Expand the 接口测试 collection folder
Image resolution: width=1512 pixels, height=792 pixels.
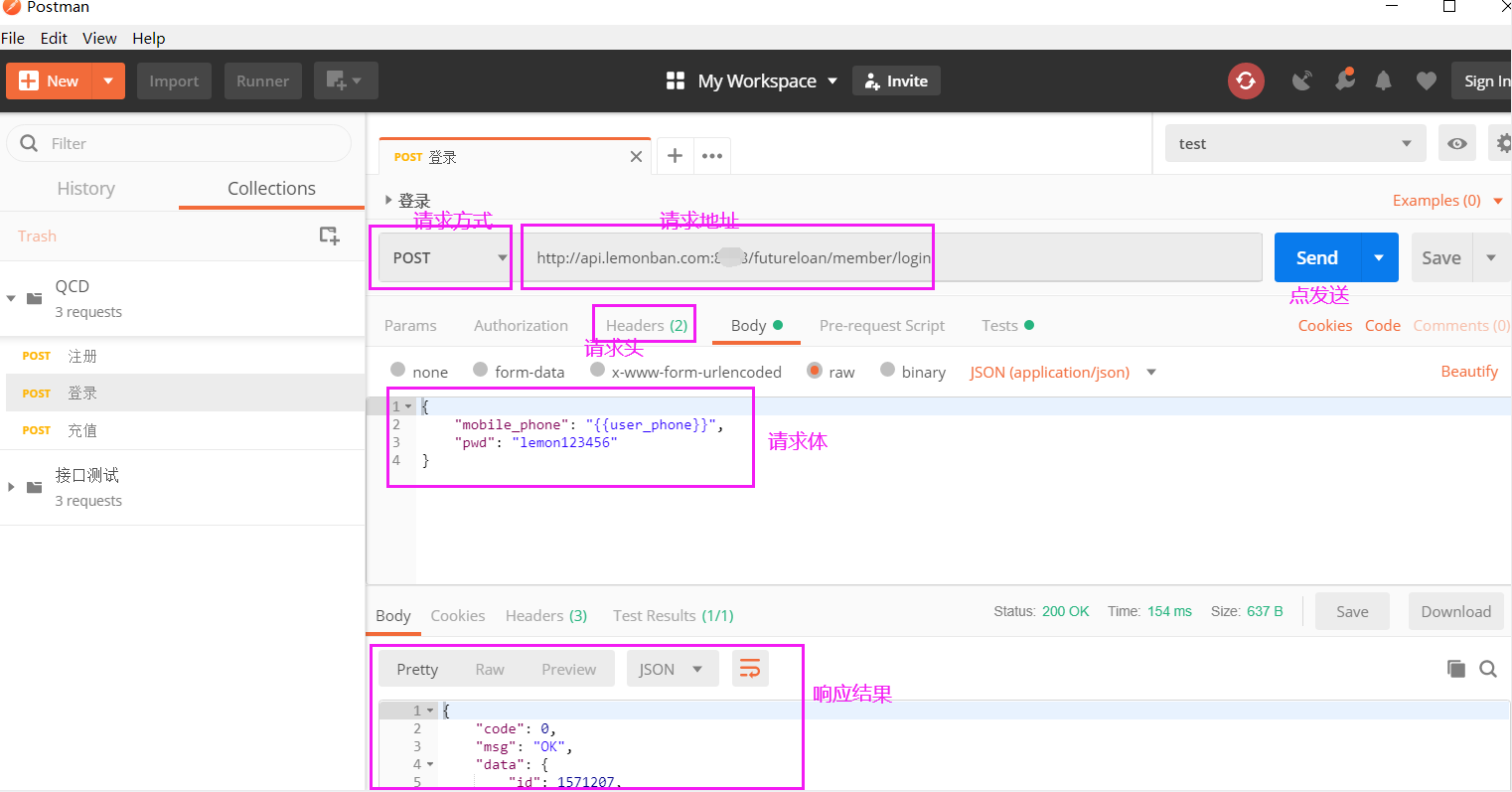pos(12,487)
